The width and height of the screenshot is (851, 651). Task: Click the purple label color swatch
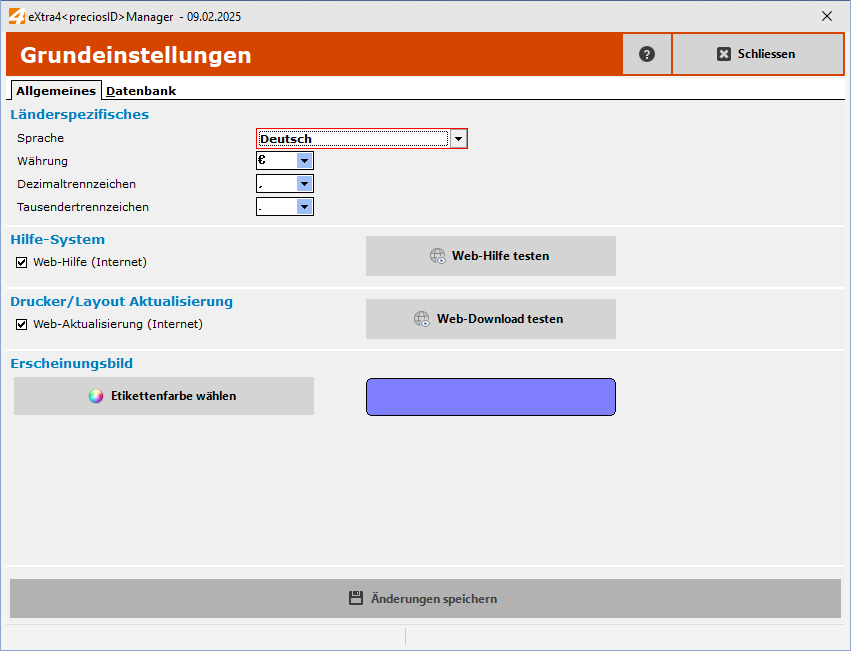[x=490, y=396]
